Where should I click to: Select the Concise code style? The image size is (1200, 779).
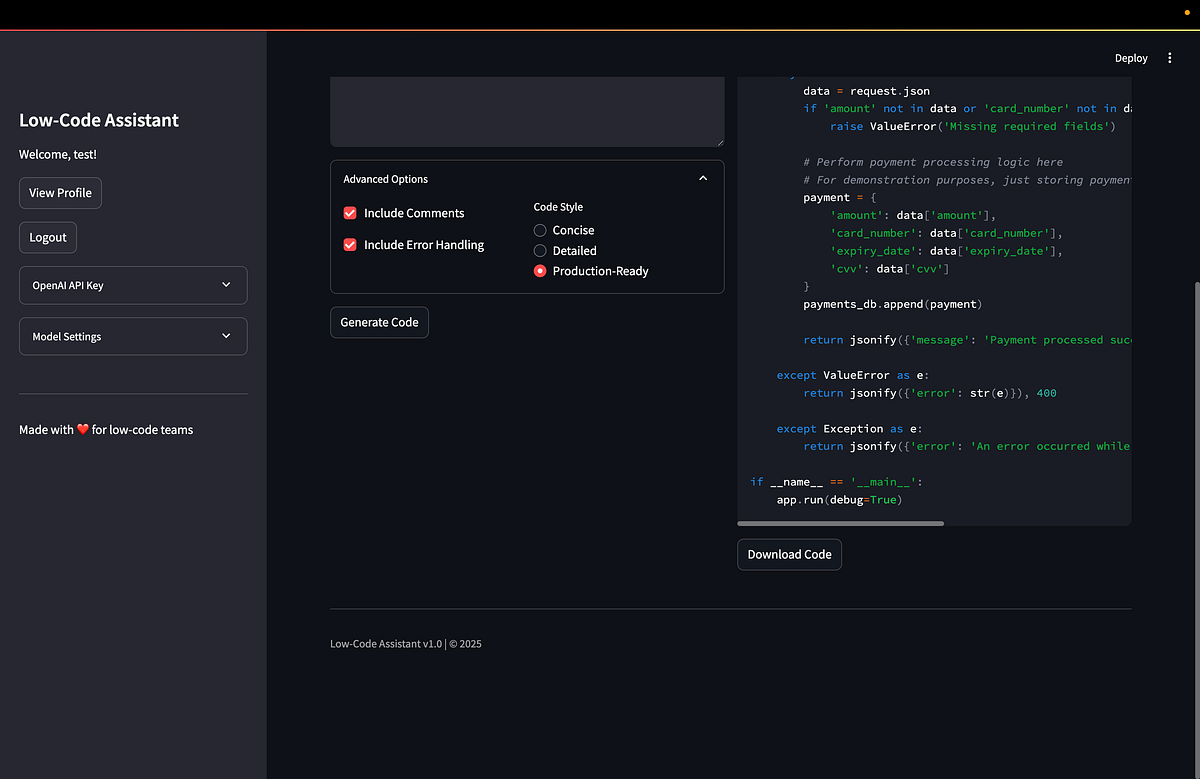pyautogui.click(x=540, y=230)
